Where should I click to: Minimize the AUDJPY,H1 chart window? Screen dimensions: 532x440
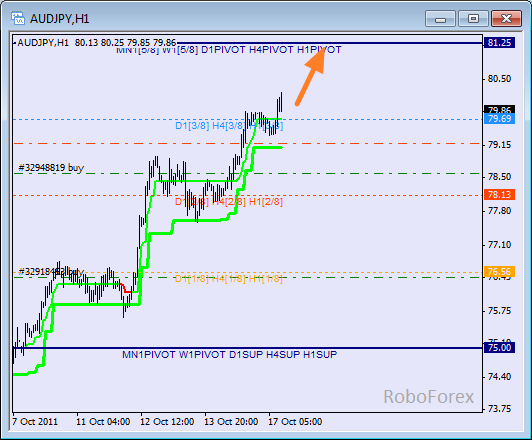(440, 19)
